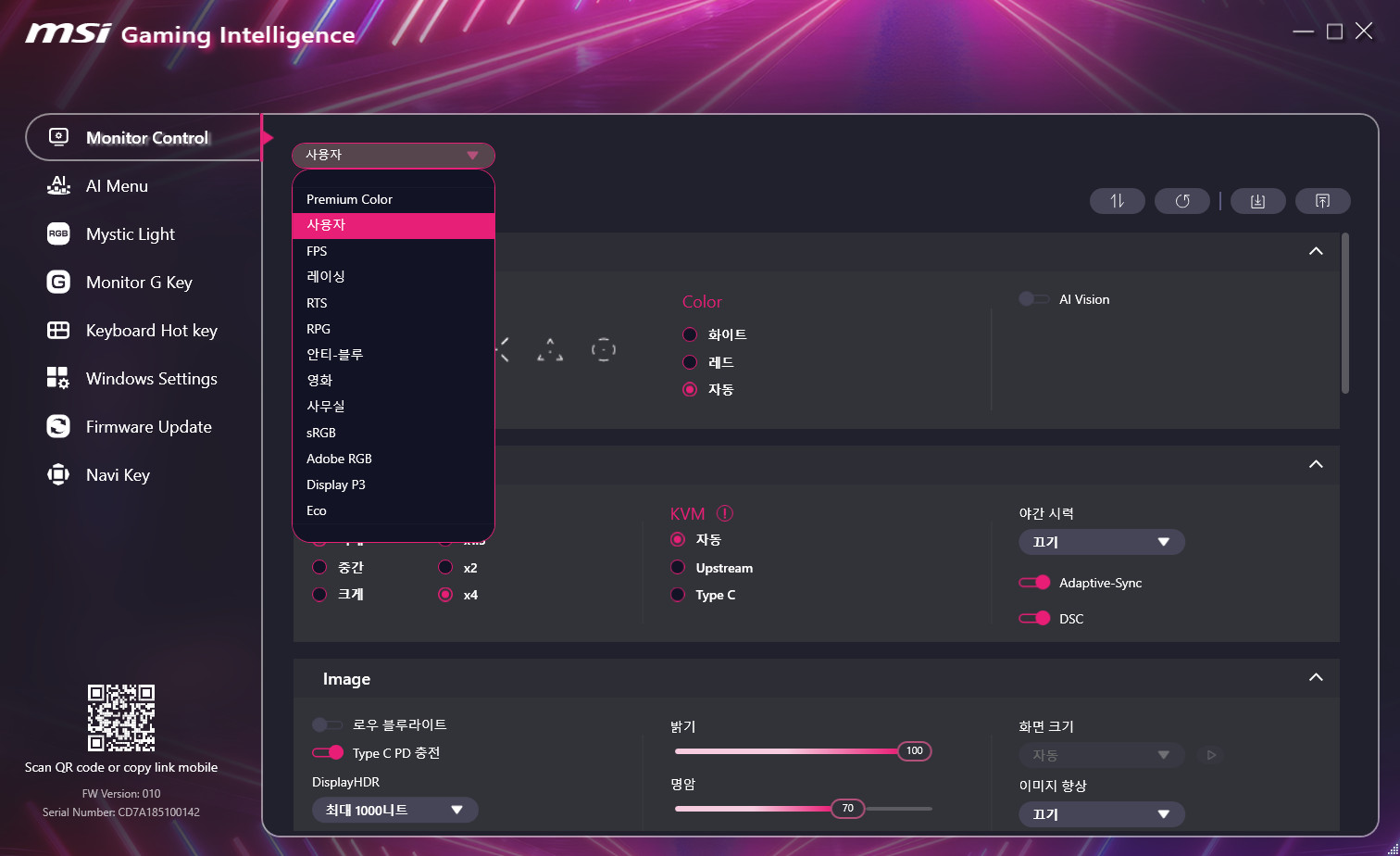
Task: Collapse the Image section chevron
Action: [x=1315, y=678]
